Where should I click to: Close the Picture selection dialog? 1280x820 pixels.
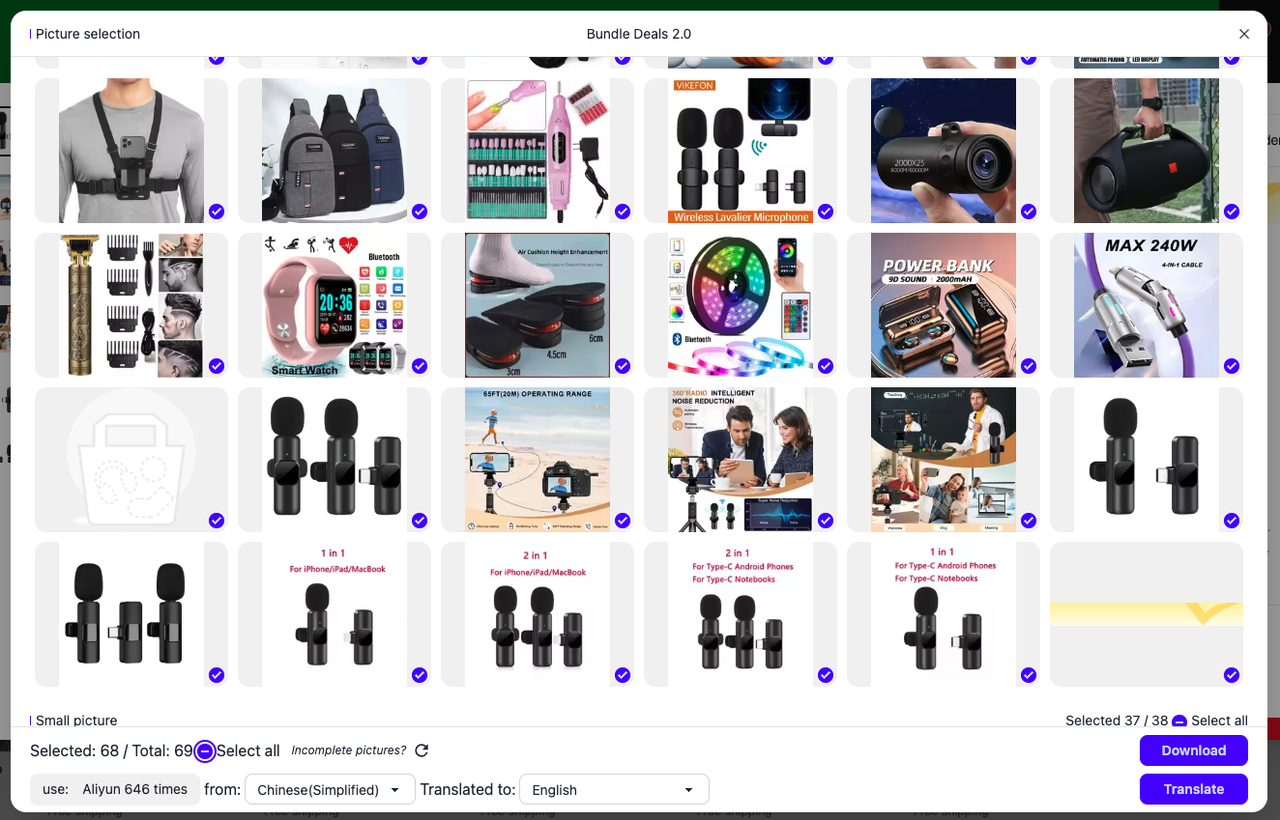1244,34
